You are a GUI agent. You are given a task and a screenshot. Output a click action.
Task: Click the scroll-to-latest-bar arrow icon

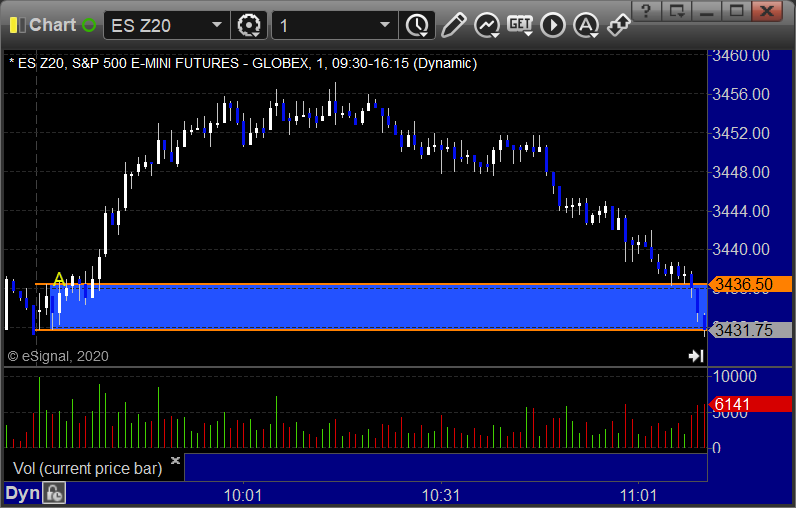pos(696,356)
